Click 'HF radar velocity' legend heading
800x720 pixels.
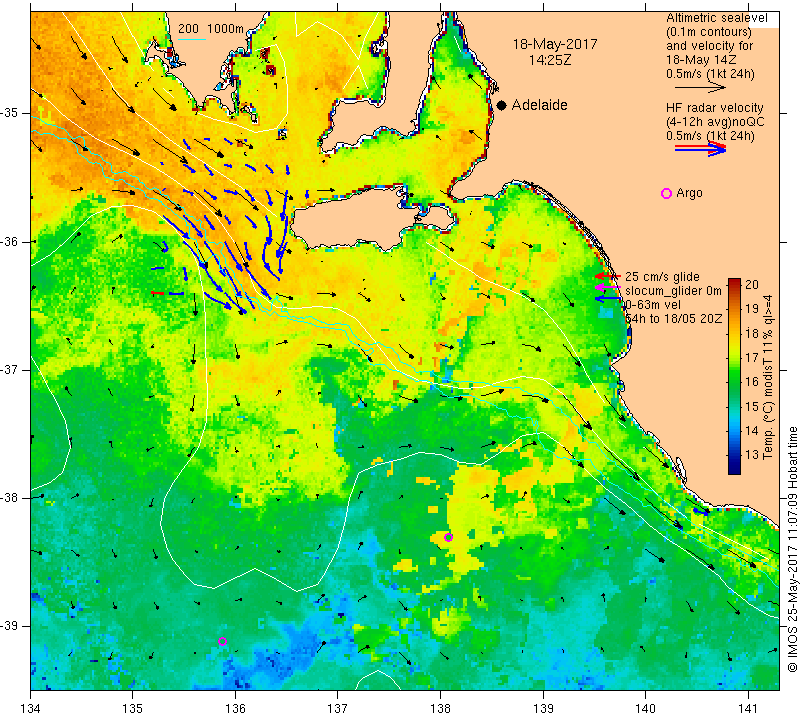(x=714, y=108)
